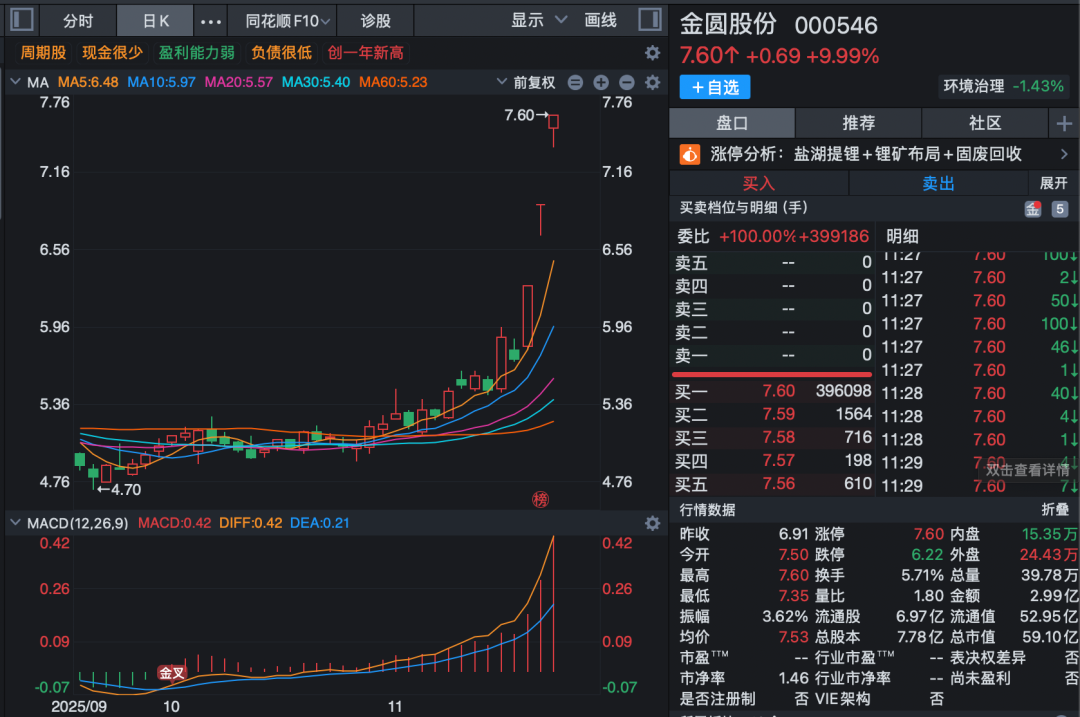
Task: Toggle the right sidebar panel icon
Action: click(649, 20)
